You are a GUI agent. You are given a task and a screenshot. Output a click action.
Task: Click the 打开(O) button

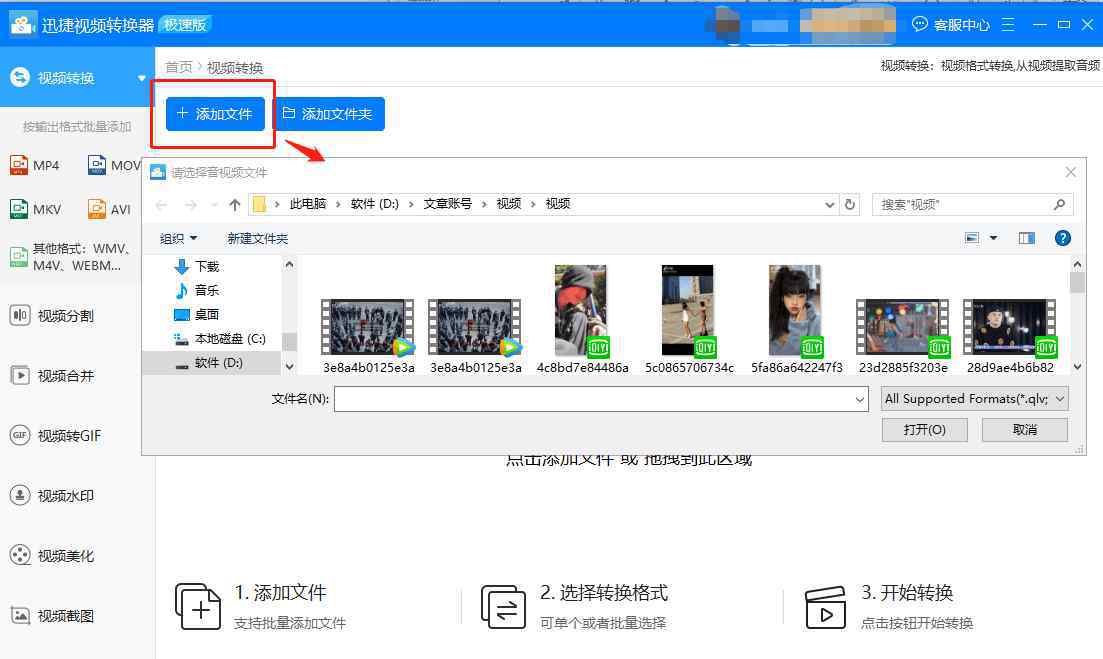click(924, 430)
